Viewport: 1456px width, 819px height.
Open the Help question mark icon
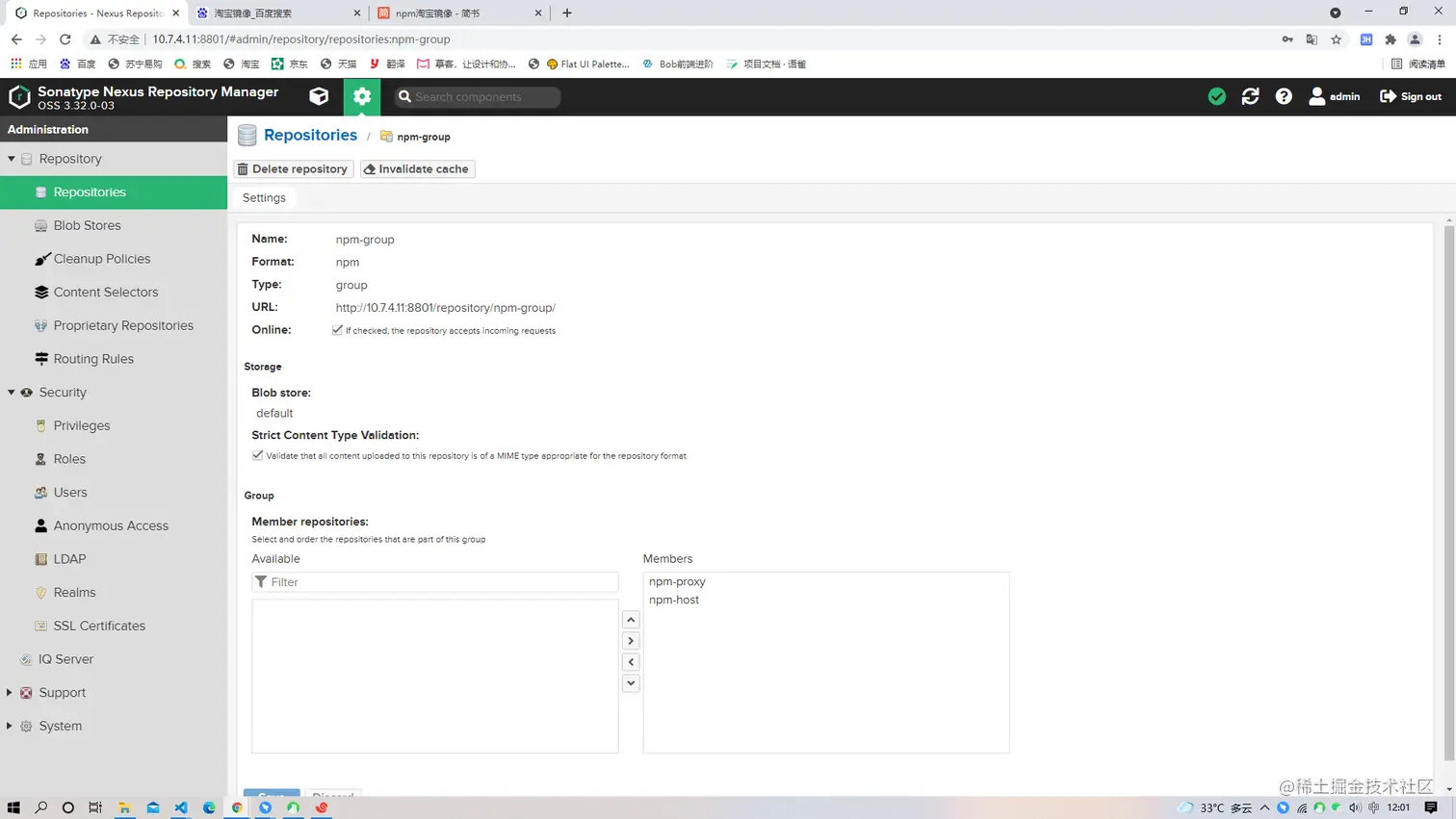(x=1284, y=96)
